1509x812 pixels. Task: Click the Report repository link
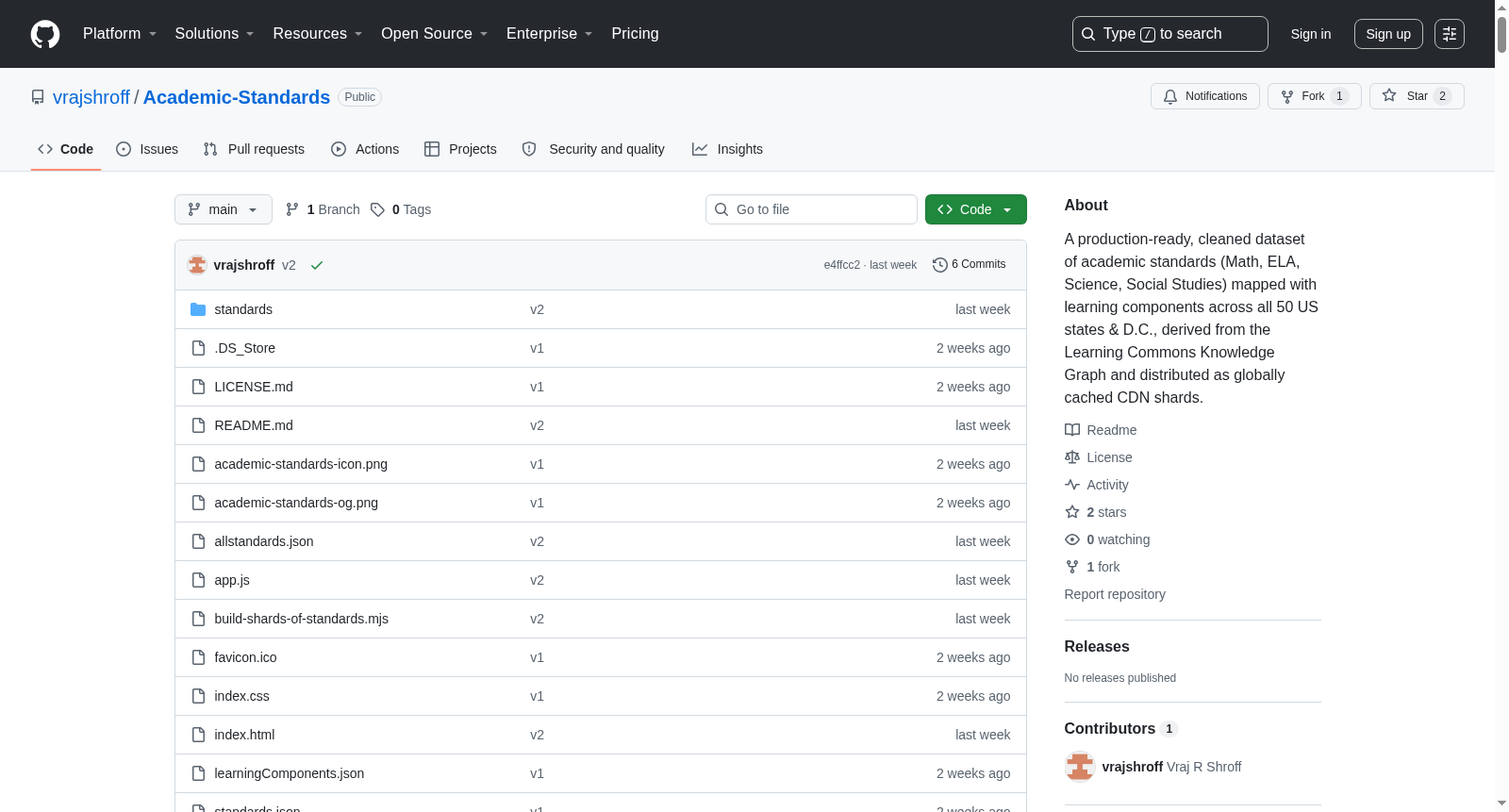pos(1115,594)
